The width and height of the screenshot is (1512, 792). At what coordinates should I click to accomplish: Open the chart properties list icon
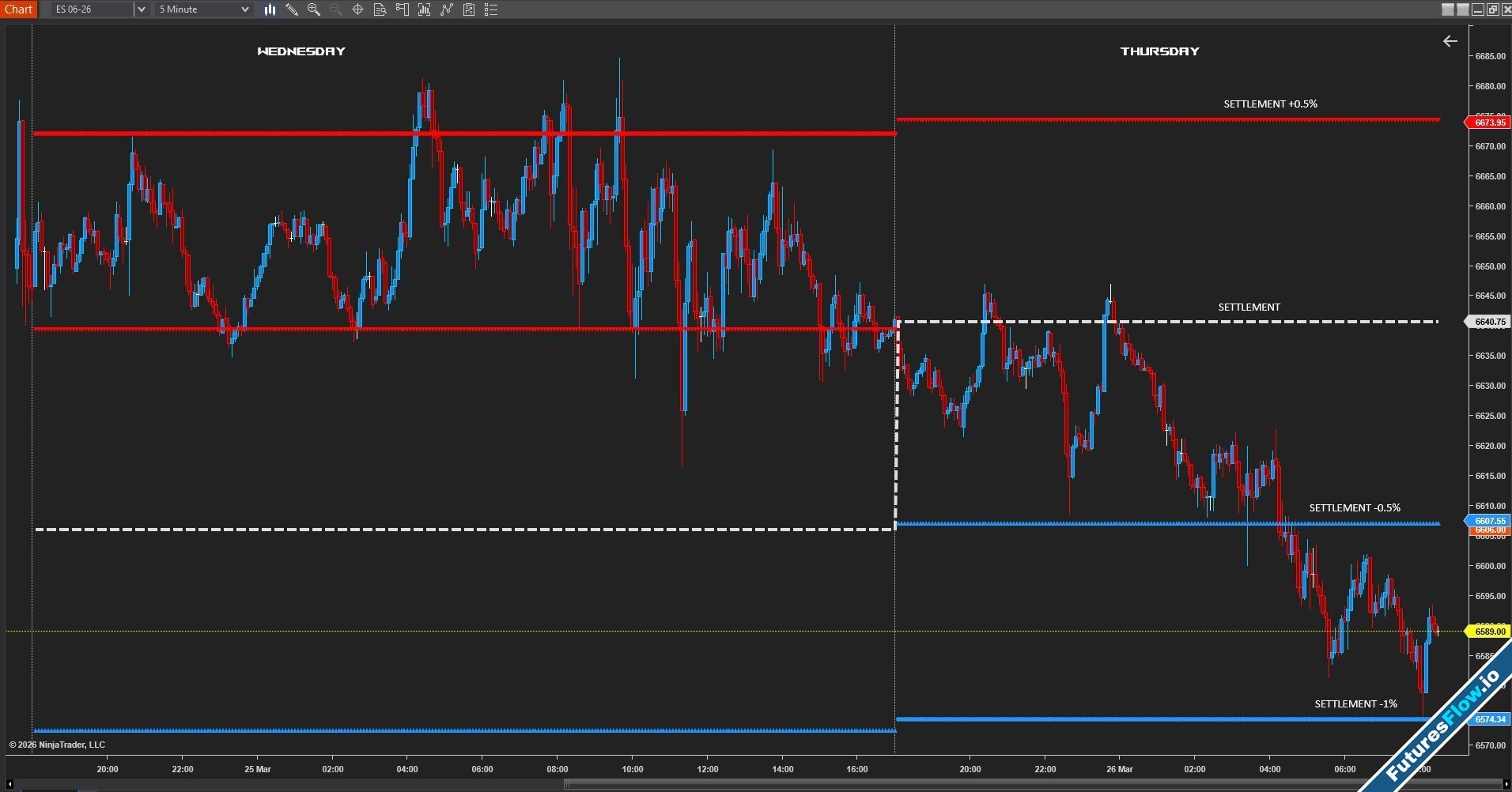(491, 9)
